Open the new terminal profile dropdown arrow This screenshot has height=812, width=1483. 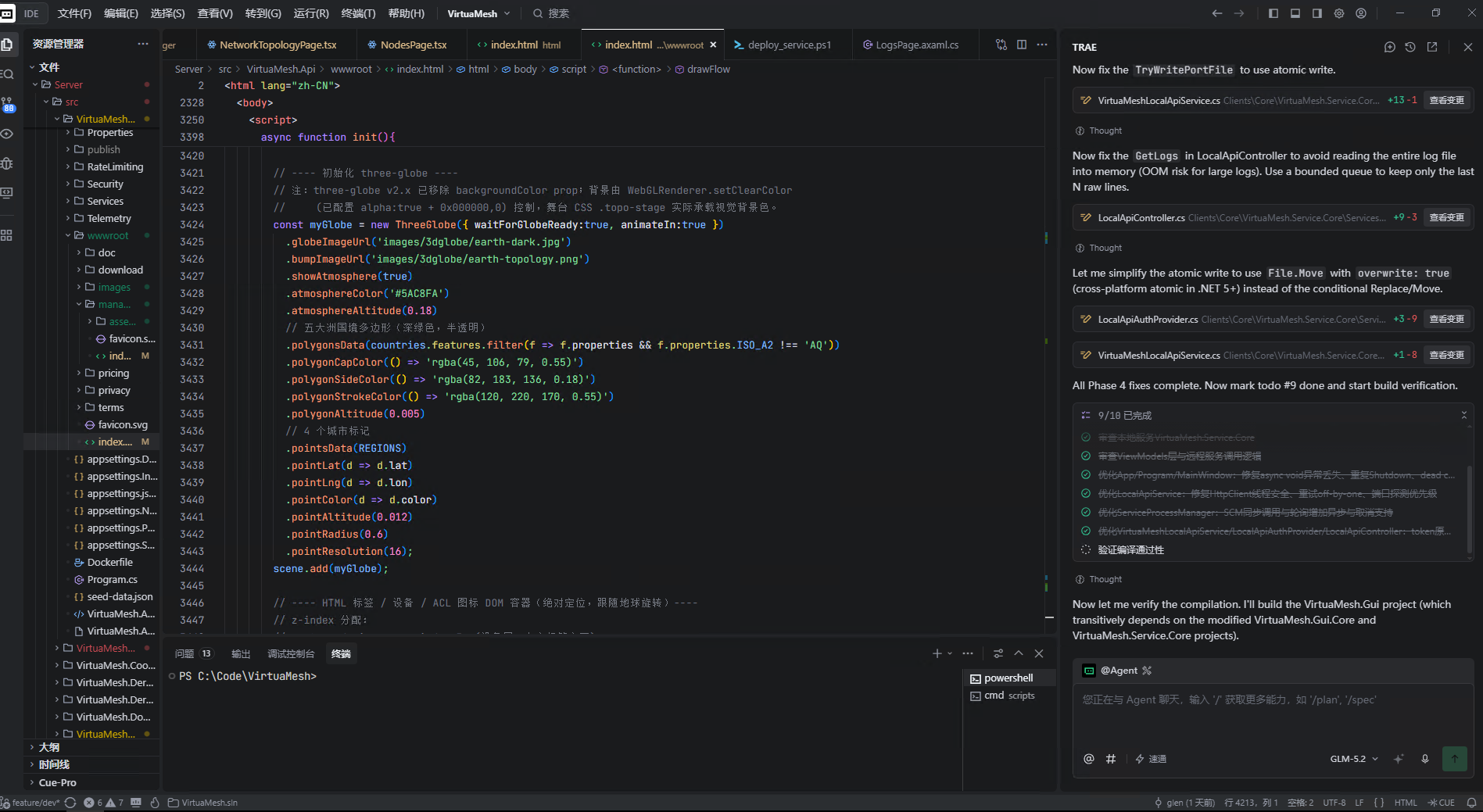click(950, 653)
